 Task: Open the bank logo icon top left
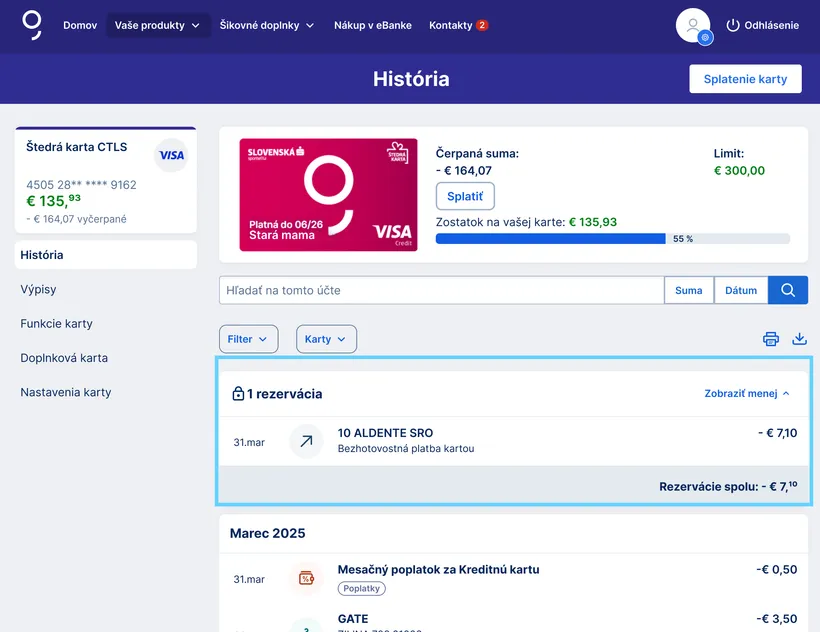click(29, 26)
